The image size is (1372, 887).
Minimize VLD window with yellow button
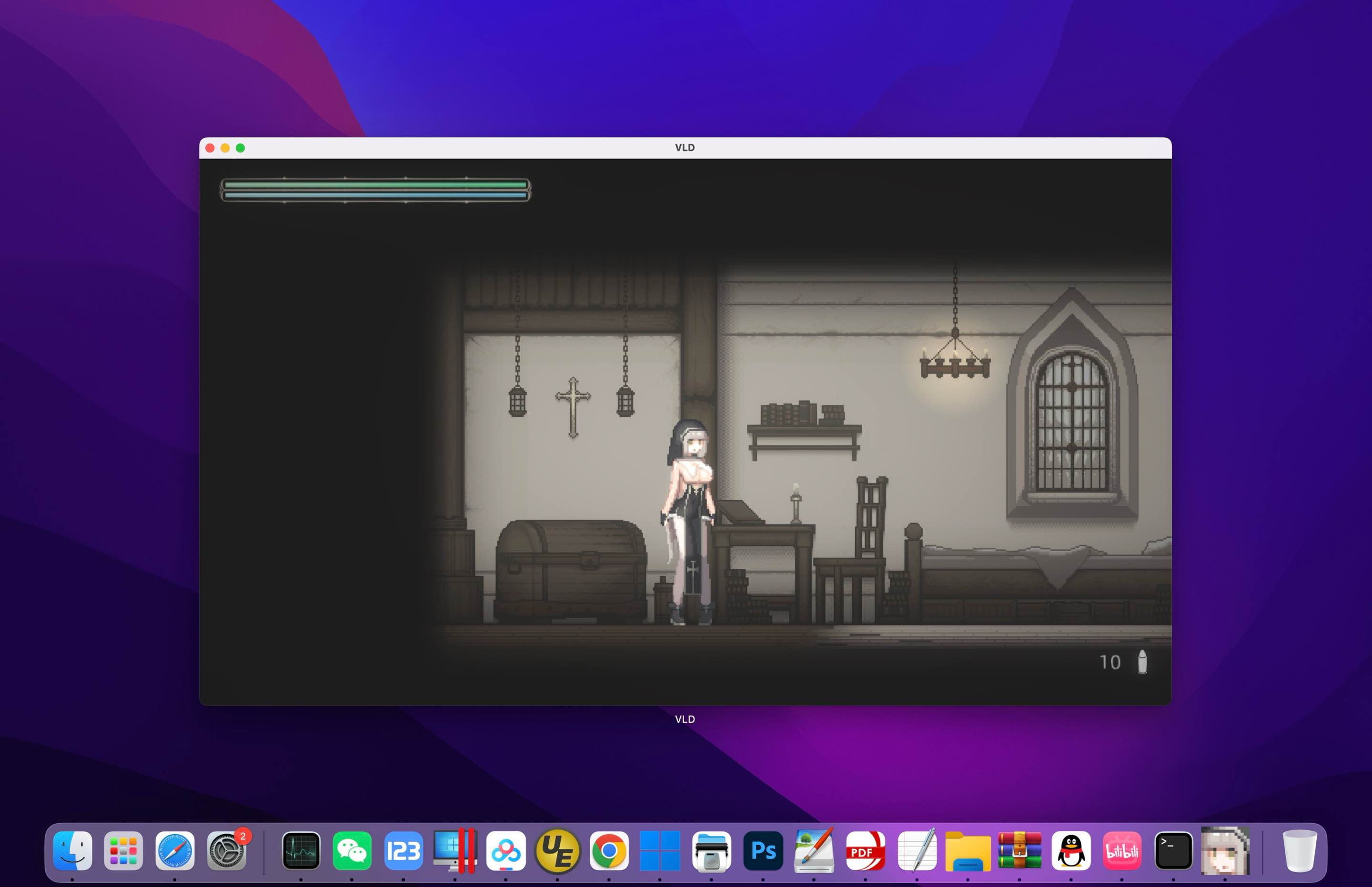(x=225, y=148)
